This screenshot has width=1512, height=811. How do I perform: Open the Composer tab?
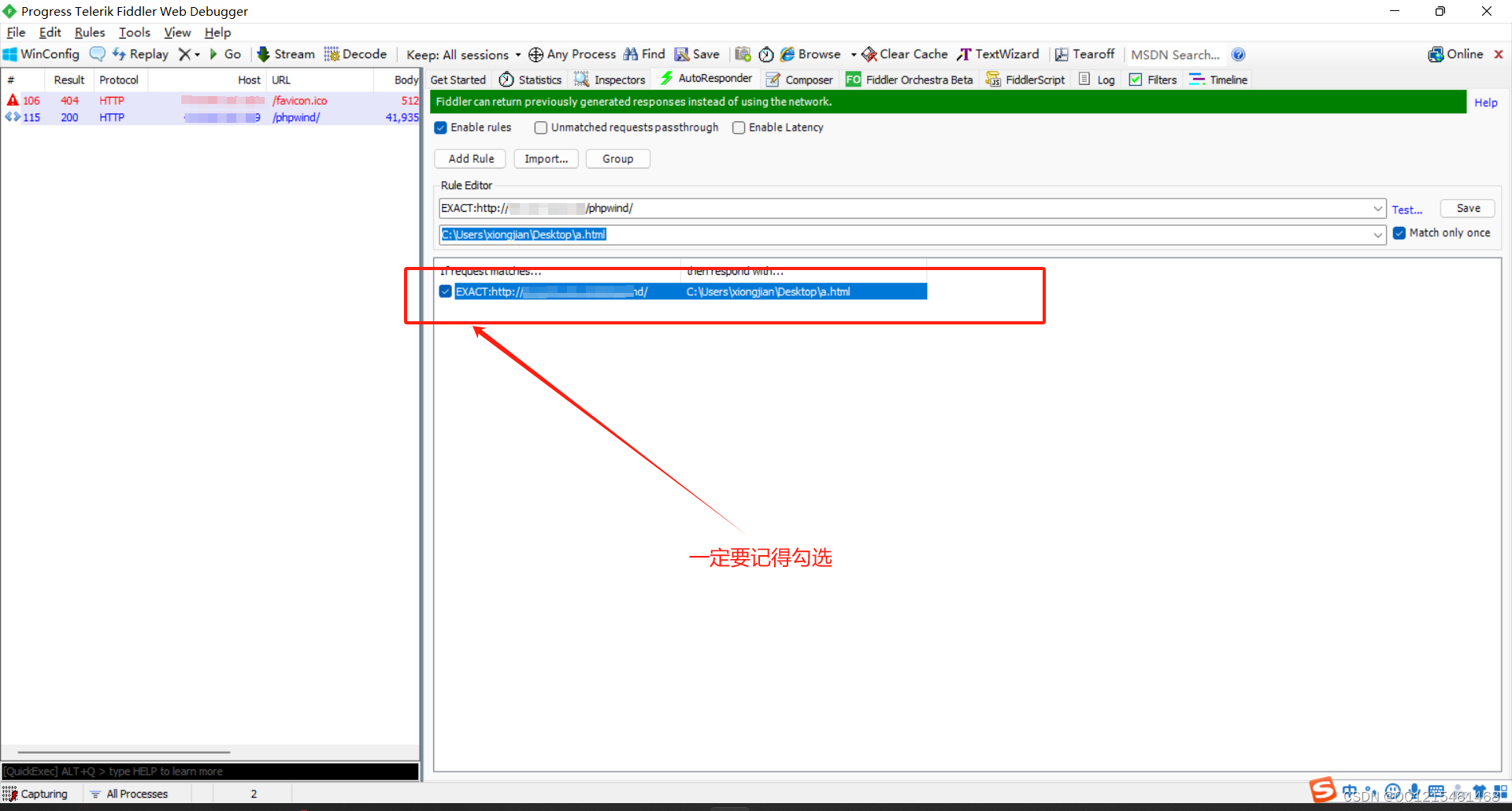coord(799,80)
